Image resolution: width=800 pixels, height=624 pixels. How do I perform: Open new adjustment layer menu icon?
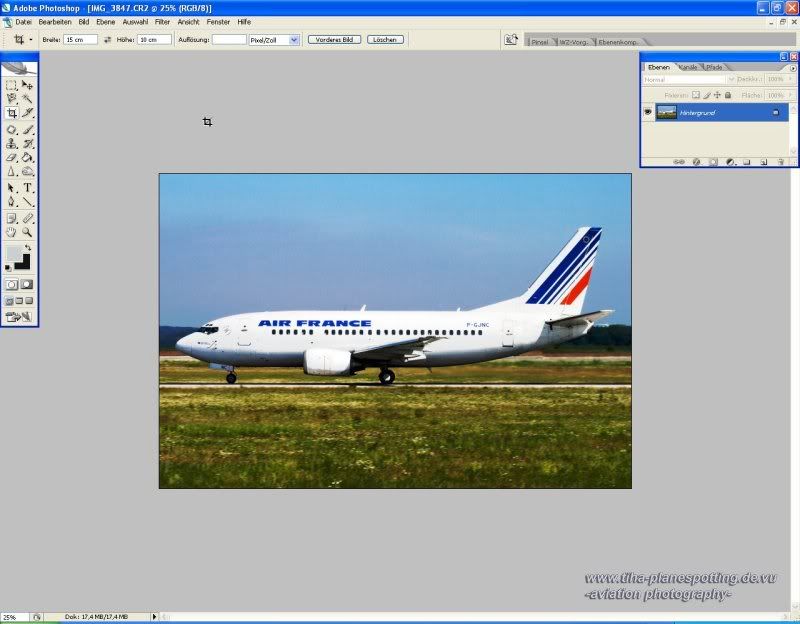[x=730, y=162]
